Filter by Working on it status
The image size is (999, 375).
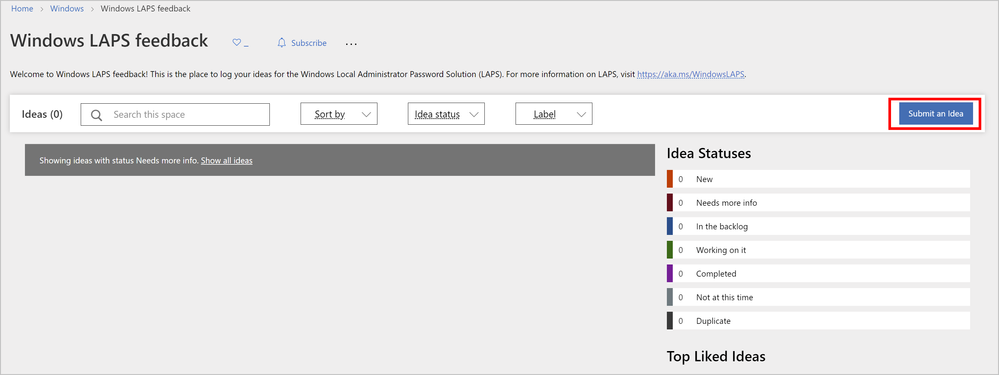tap(818, 250)
